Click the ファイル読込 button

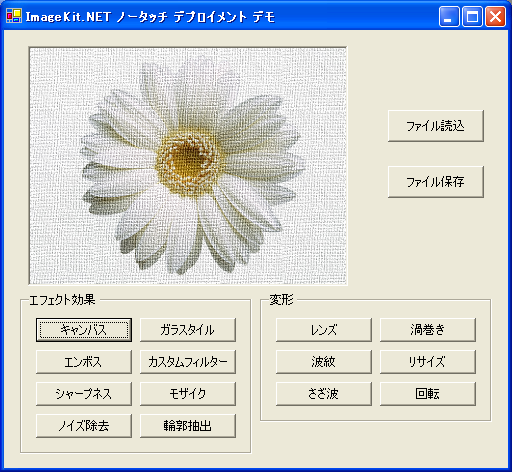click(x=436, y=126)
